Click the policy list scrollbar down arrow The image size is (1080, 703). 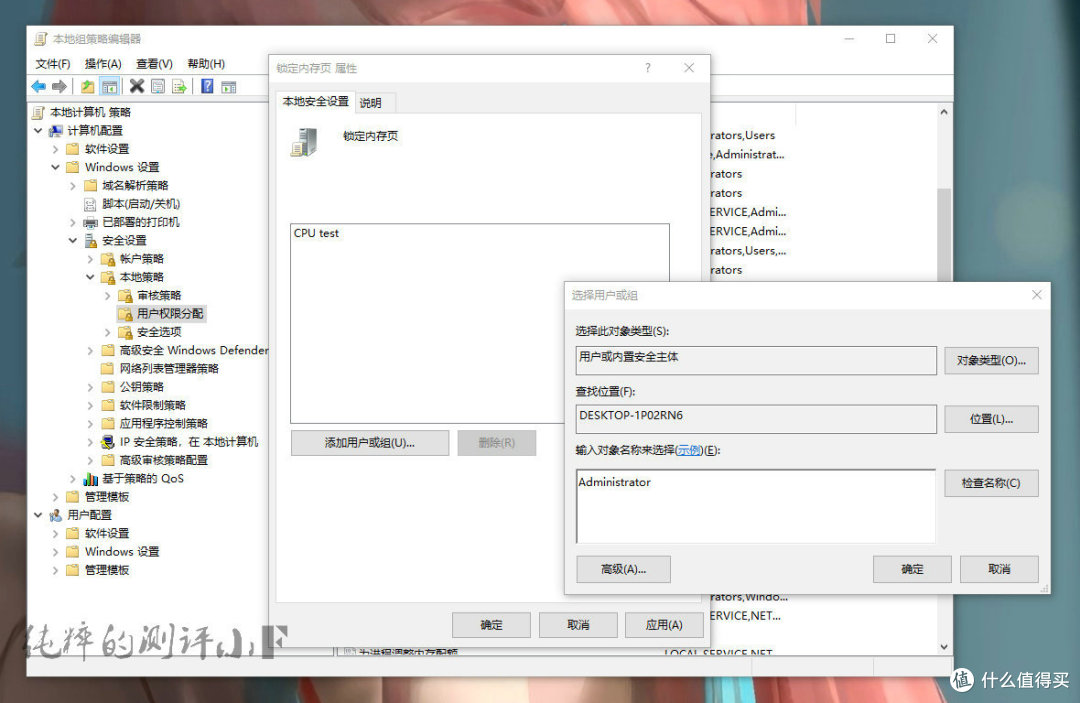pos(944,647)
